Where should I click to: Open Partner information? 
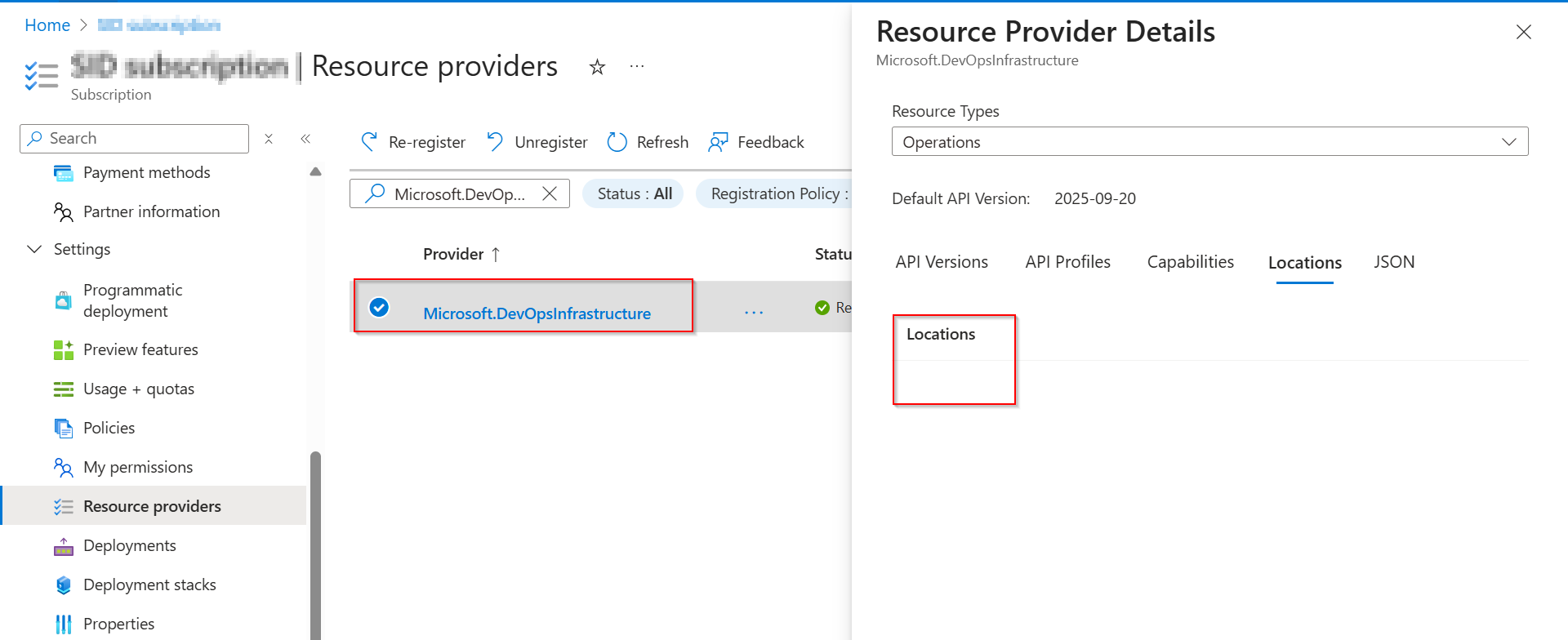click(x=152, y=212)
